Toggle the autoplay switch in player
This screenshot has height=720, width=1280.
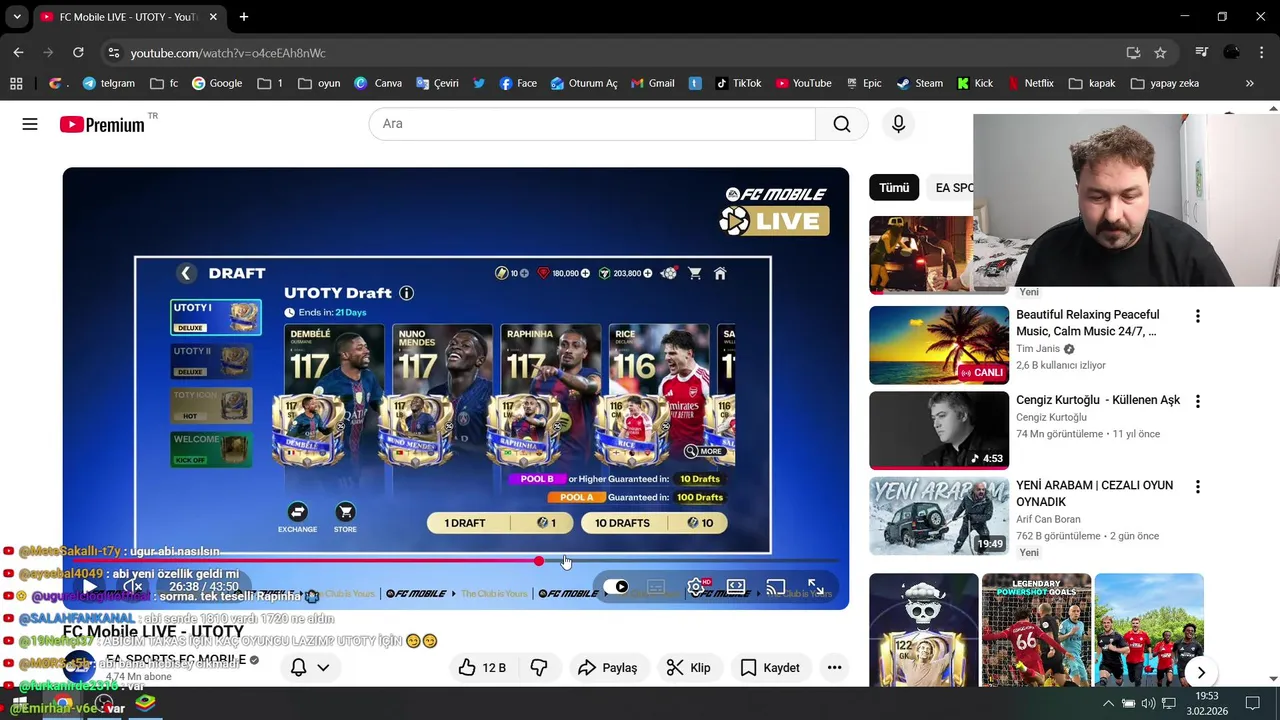pyautogui.click(x=617, y=587)
